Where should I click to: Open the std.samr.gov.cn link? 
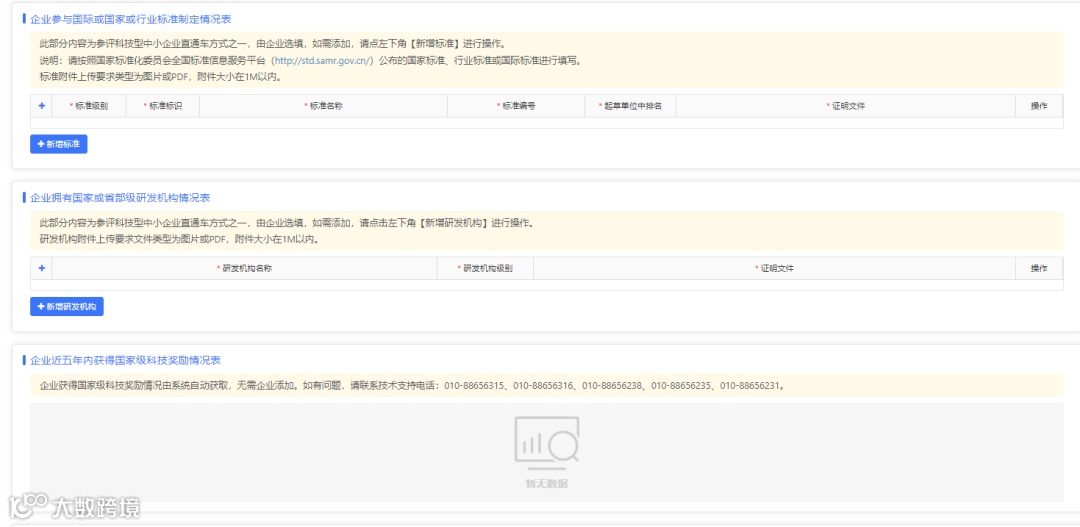coord(323,61)
